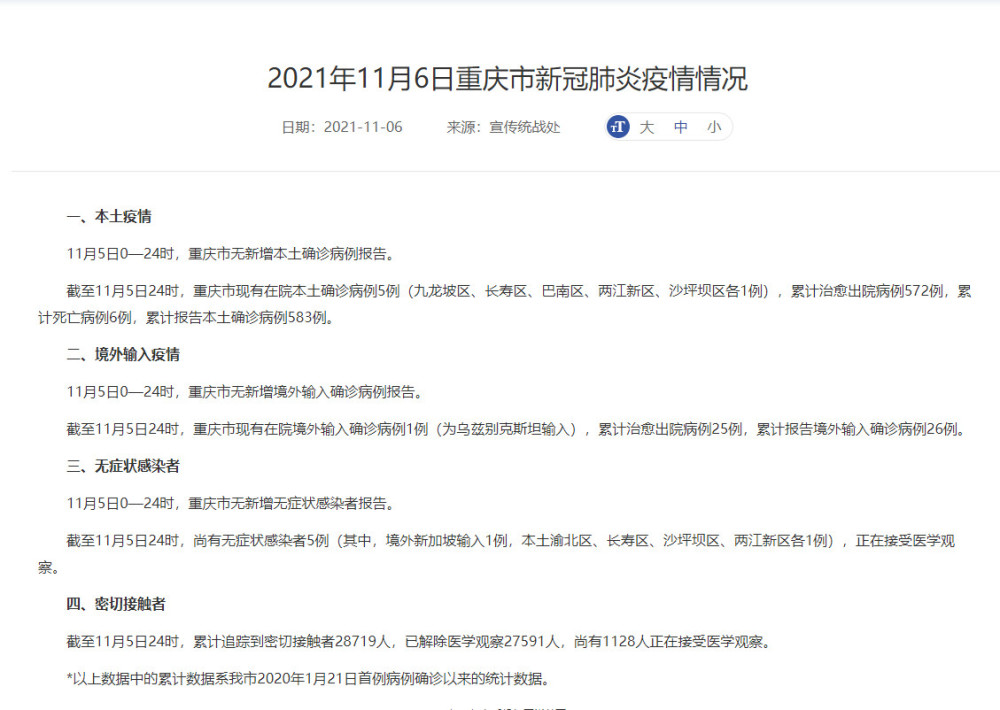Image resolution: width=1000 pixels, height=710 pixels.
Task: Click text 累计报告境外输入确诊病例26例
Action: (857, 429)
